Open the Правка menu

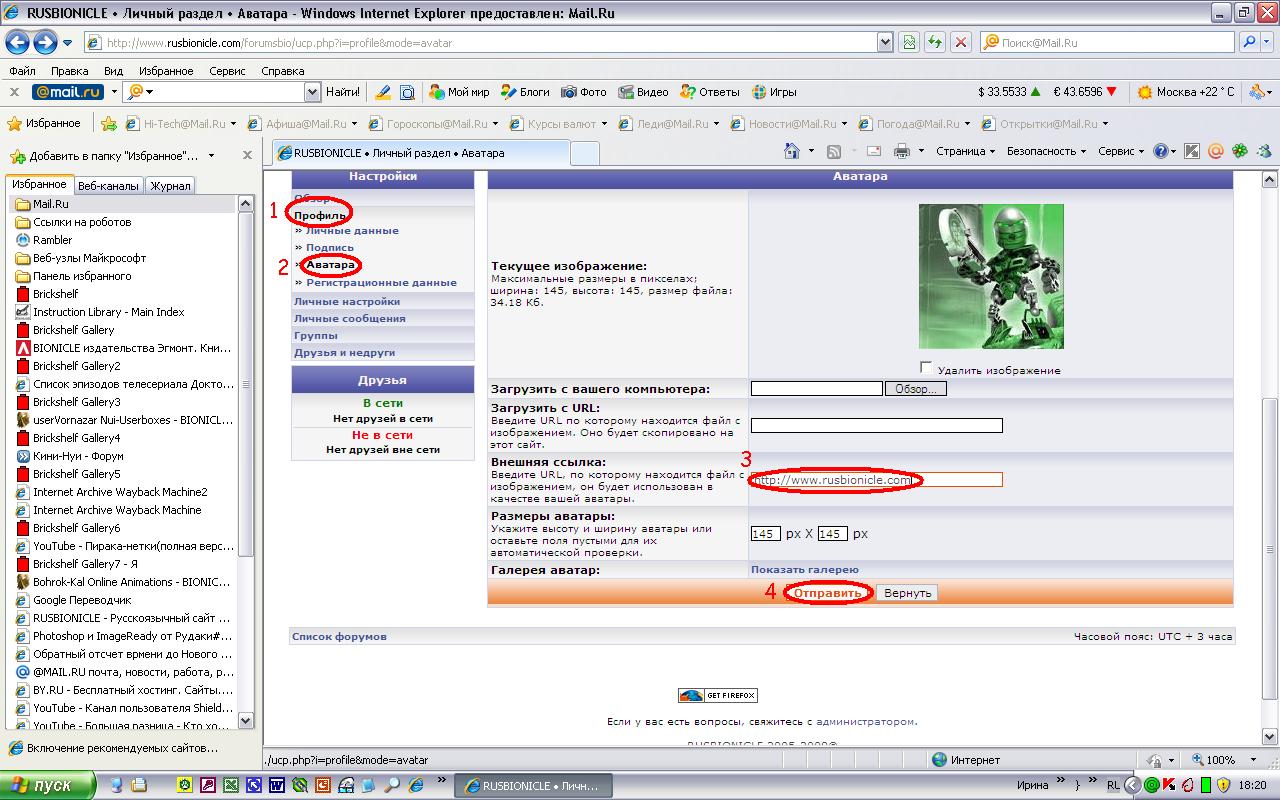click(69, 71)
